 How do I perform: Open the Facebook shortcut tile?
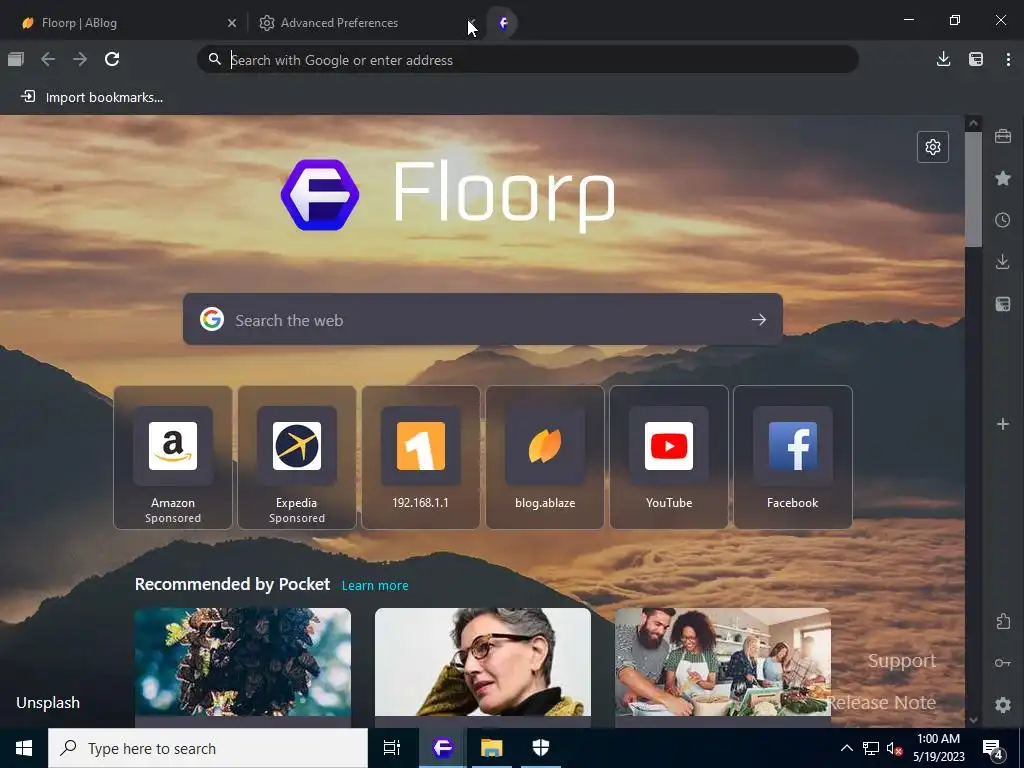pyautogui.click(x=793, y=457)
